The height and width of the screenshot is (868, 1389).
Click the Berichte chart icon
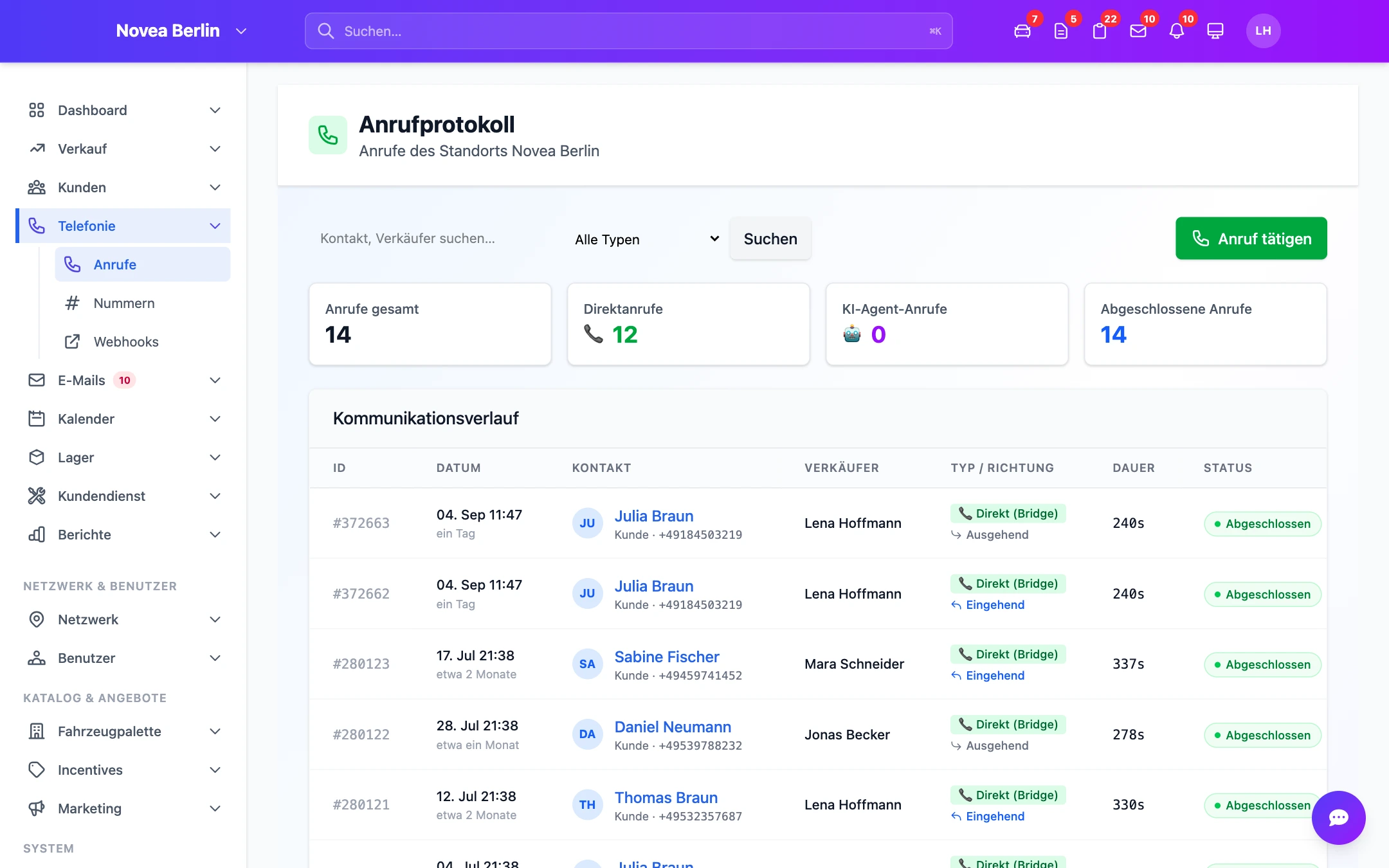click(x=37, y=534)
